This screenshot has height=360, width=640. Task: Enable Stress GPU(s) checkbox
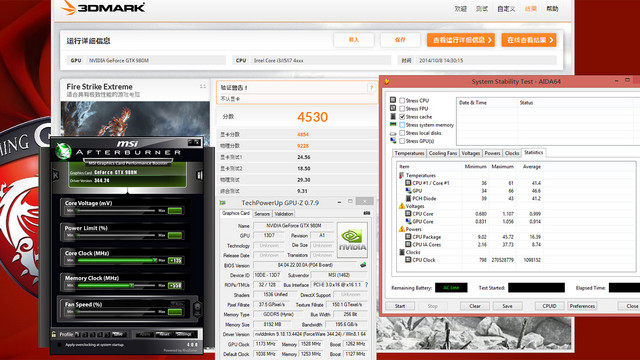point(402,141)
